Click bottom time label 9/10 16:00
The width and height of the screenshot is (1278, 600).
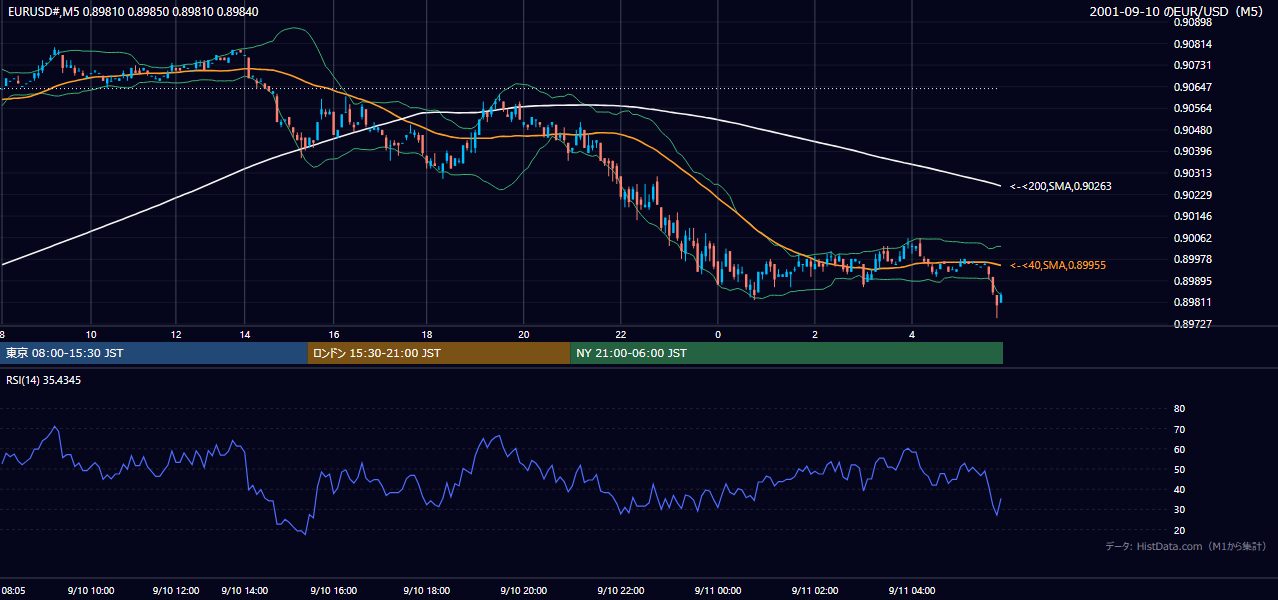(334, 591)
